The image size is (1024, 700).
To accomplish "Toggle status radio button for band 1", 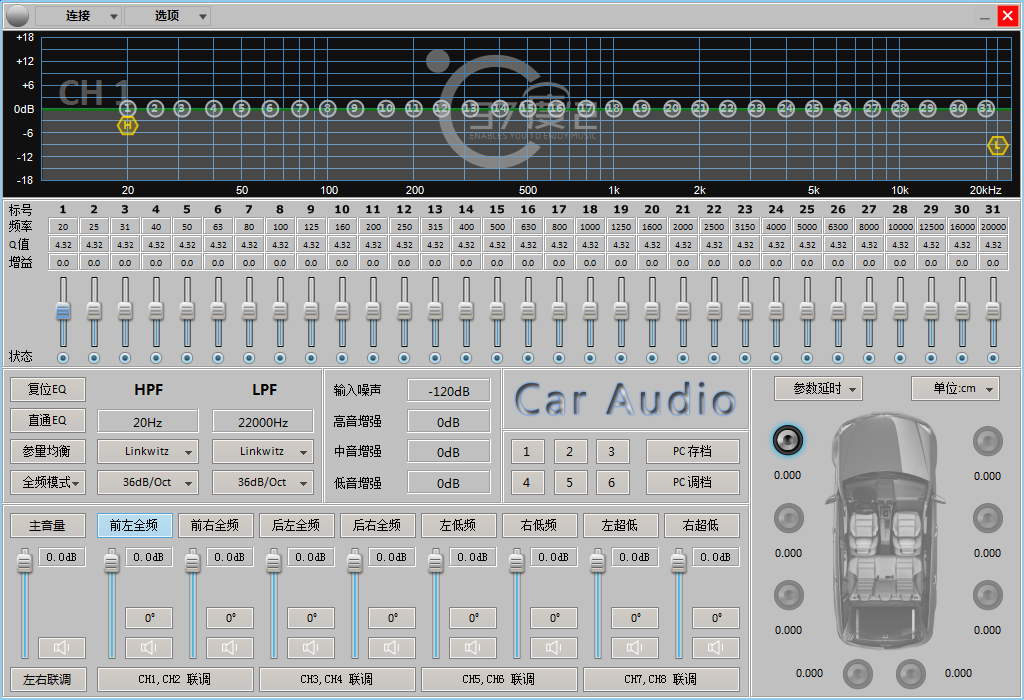I will click(x=63, y=358).
